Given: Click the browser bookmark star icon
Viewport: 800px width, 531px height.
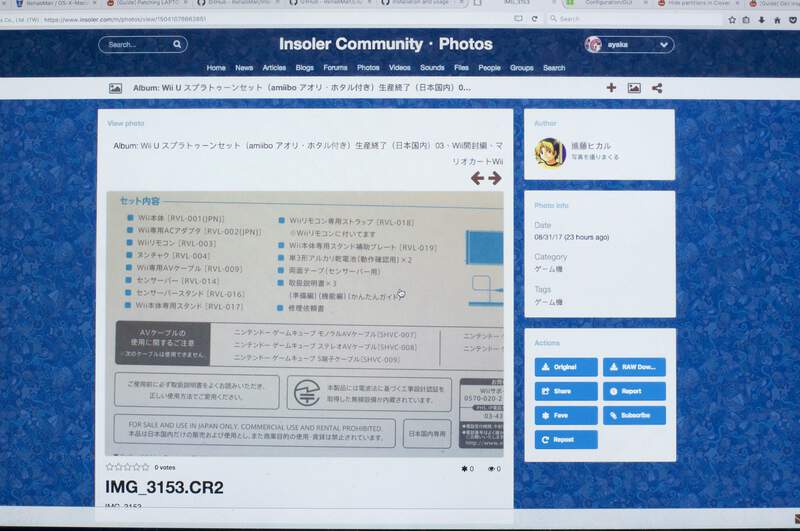Looking at the screenshot, I should click(732, 20).
